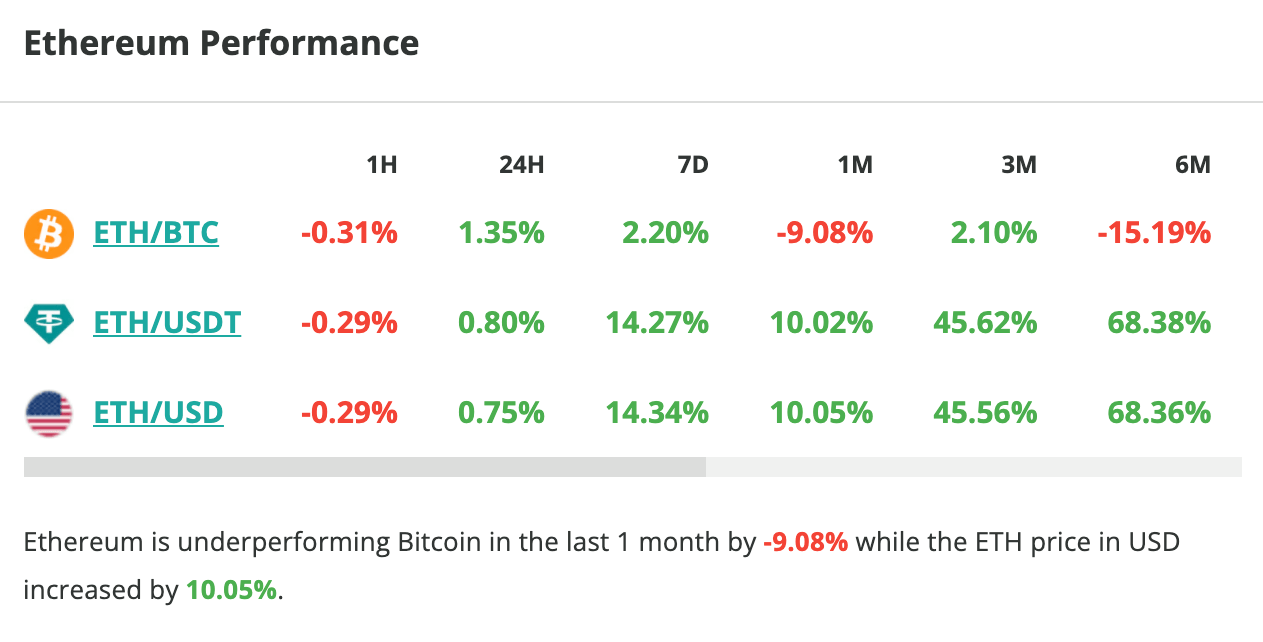Click the US flag icon
This screenshot has width=1263, height=642.
(48, 413)
